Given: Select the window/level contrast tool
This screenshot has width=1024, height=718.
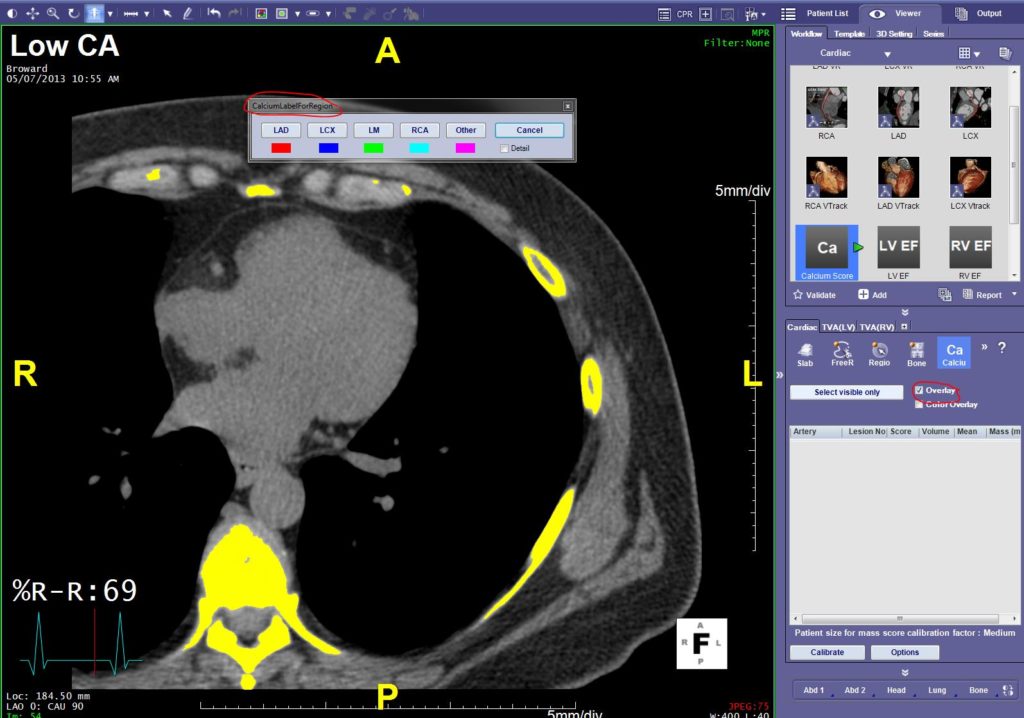Looking at the screenshot, I should [12, 13].
